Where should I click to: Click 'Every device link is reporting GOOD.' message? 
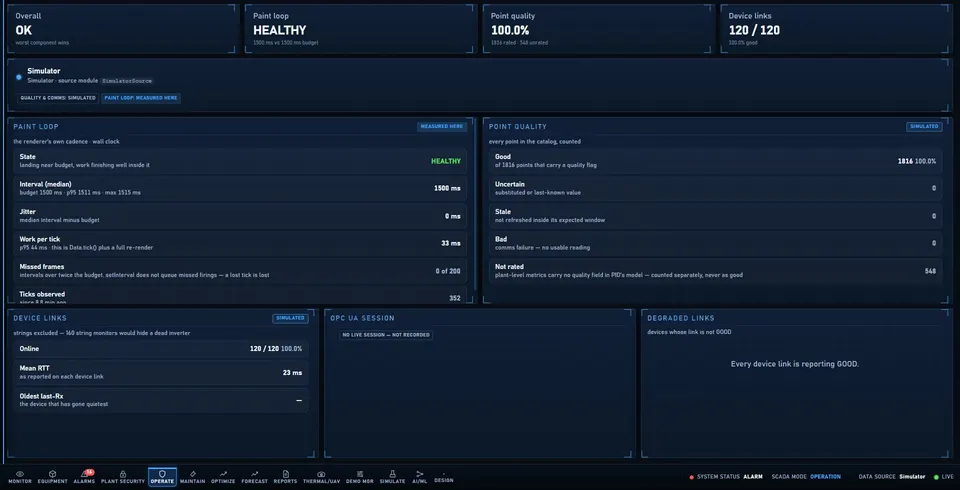click(x=795, y=364)
